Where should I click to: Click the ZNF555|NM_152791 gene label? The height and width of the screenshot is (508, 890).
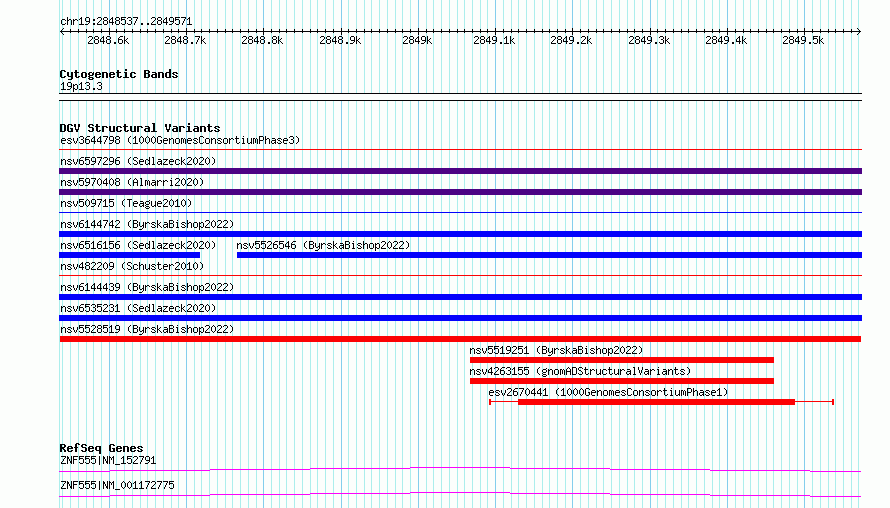pyautogui.click(x=108, y=460)
